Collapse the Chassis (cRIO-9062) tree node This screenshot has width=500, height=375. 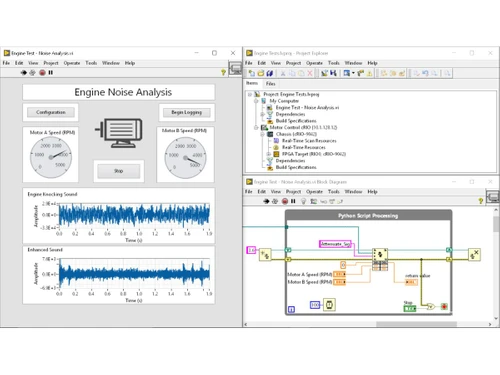[x=262, y=134]
